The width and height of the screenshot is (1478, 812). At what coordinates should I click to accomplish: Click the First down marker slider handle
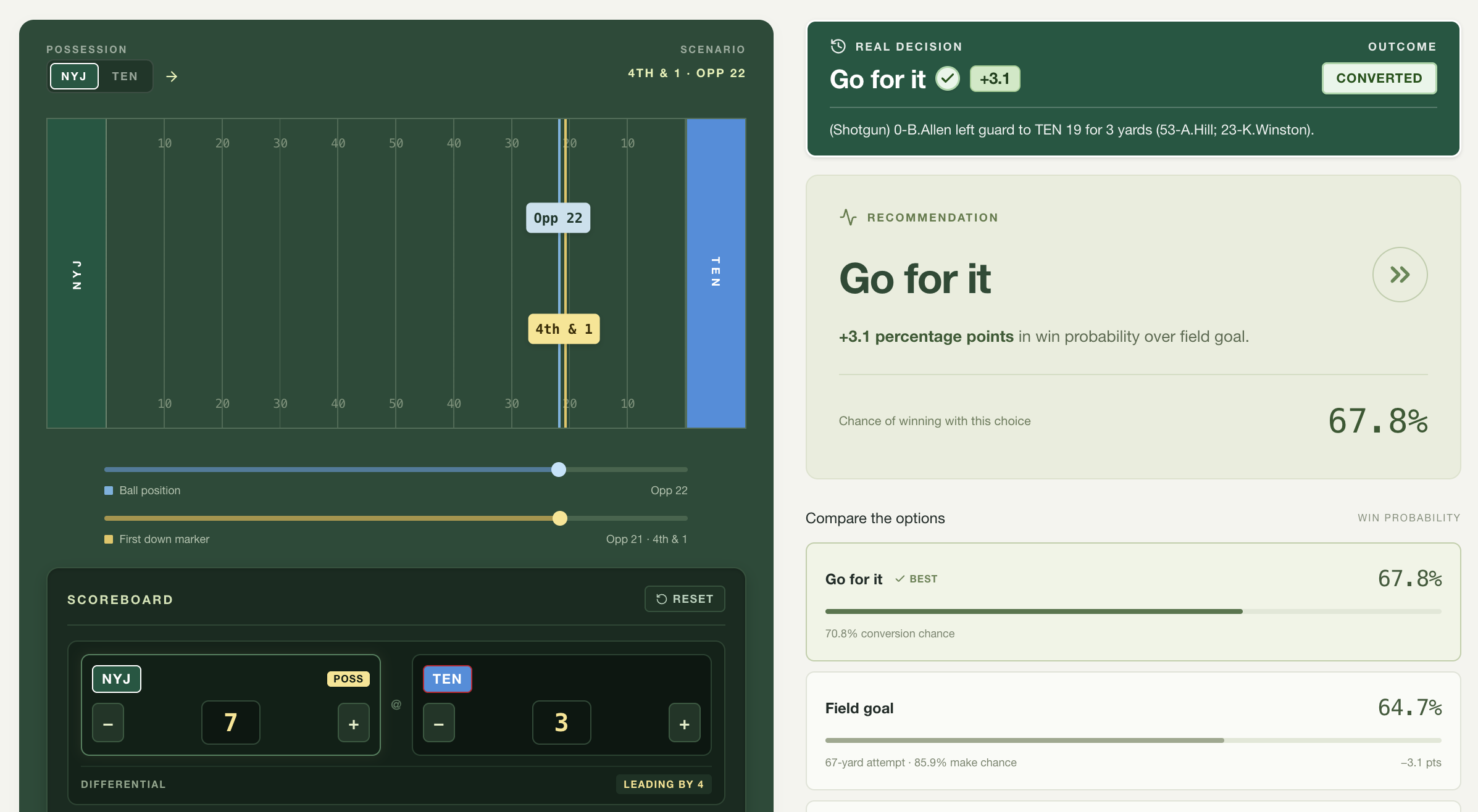560,518
